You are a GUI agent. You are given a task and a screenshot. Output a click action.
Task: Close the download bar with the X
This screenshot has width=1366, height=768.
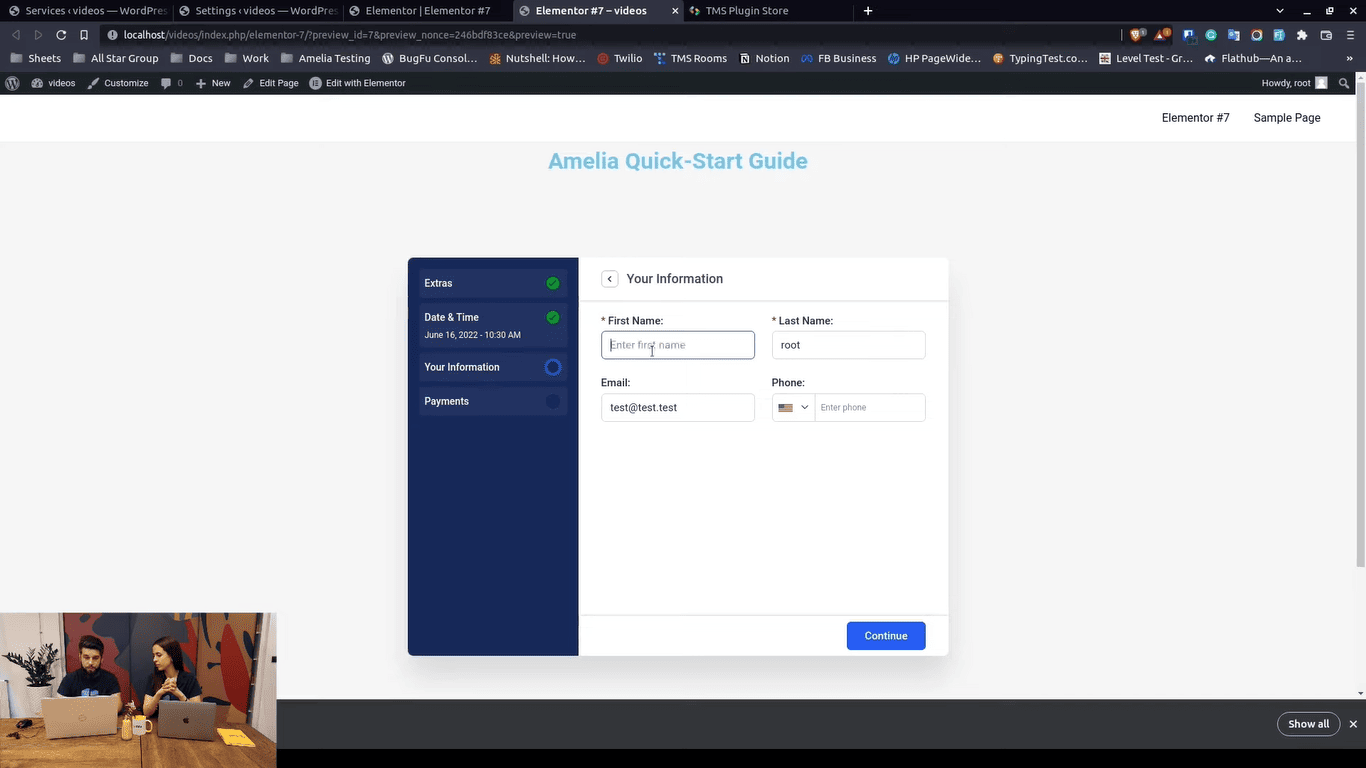tap(1353, 724)
